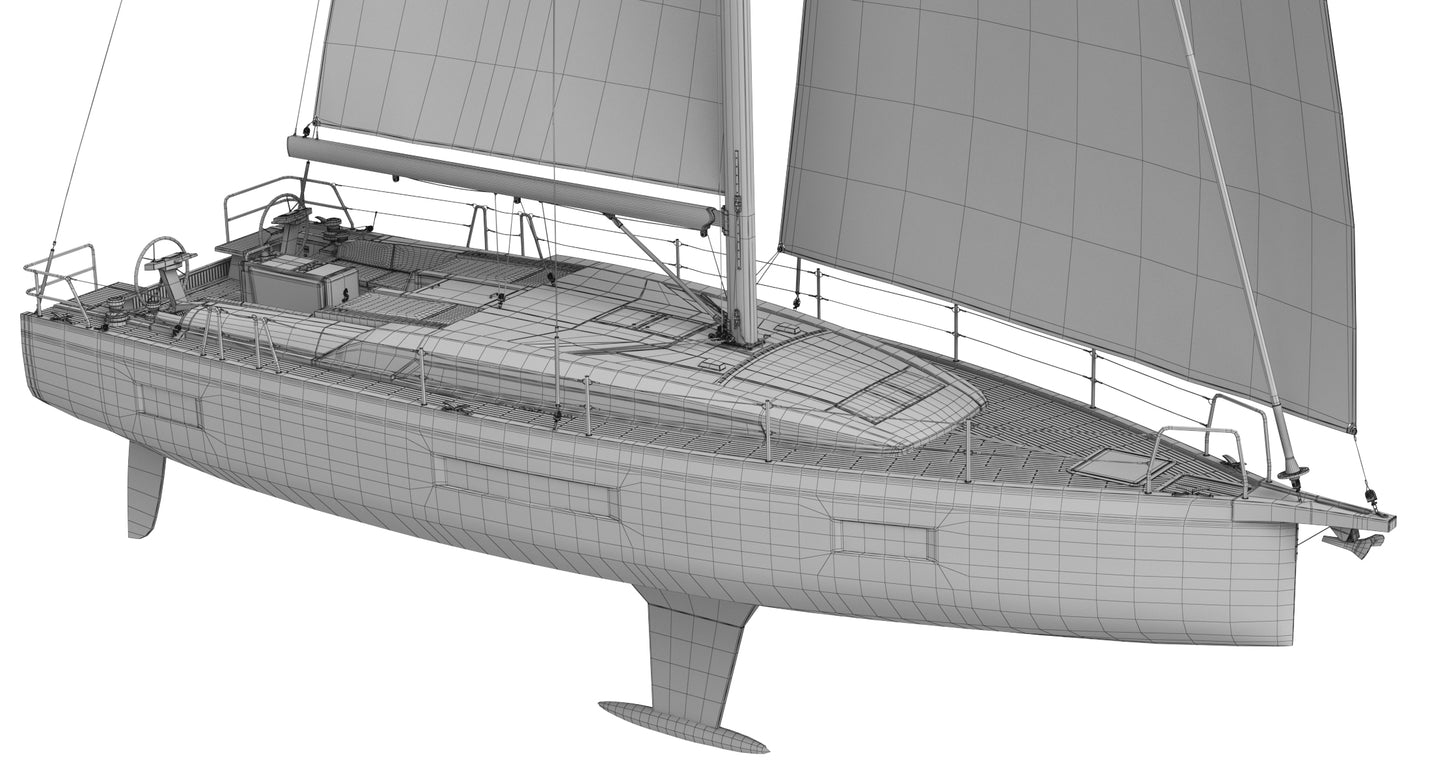Select the stern pushpit rail at the corner
This screenshot has width=1445, height=781.
(x=62, y=275)
